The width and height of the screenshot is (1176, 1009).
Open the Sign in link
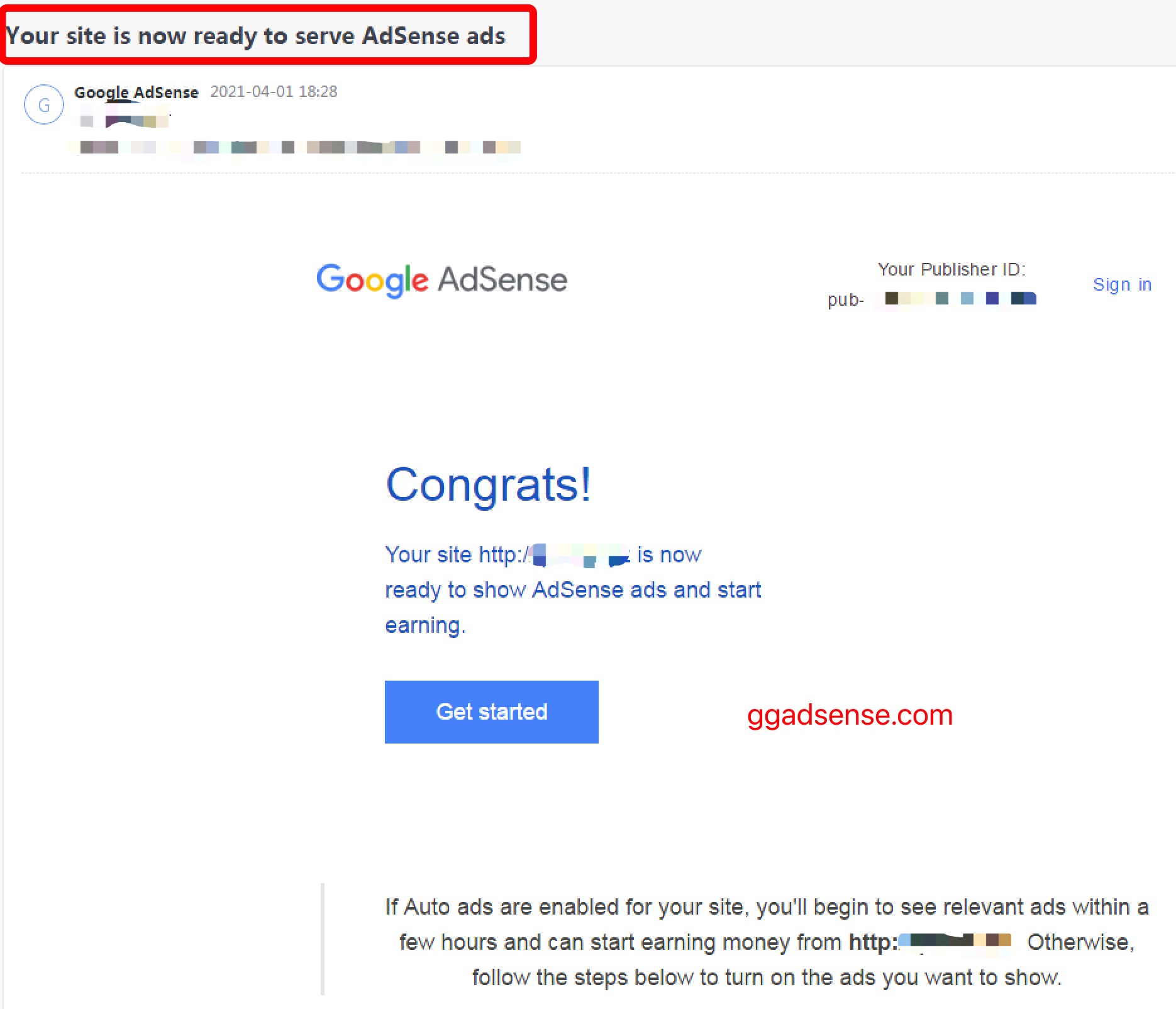1122,284
